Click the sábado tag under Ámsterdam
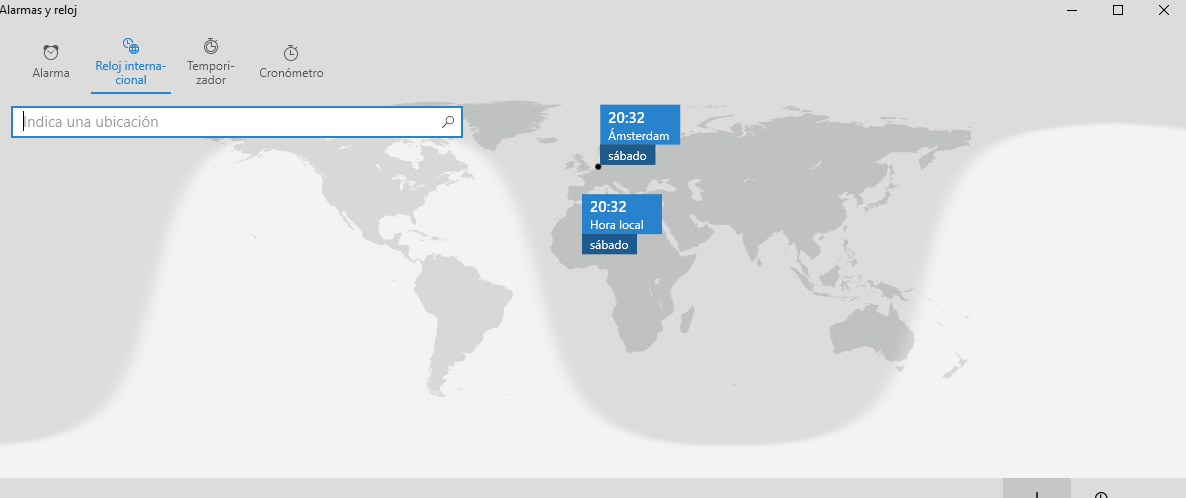 click(x=627, y=155)
